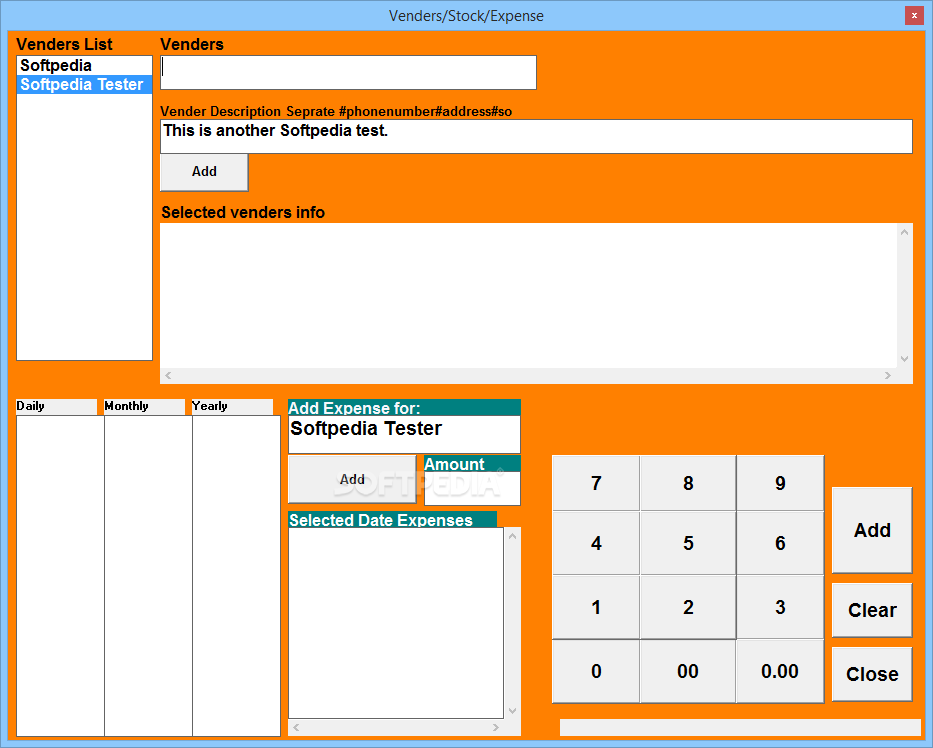This screenshot has height=748, width=933.
Task: Click keypad number 4 button
Action: tap(596, 543)
